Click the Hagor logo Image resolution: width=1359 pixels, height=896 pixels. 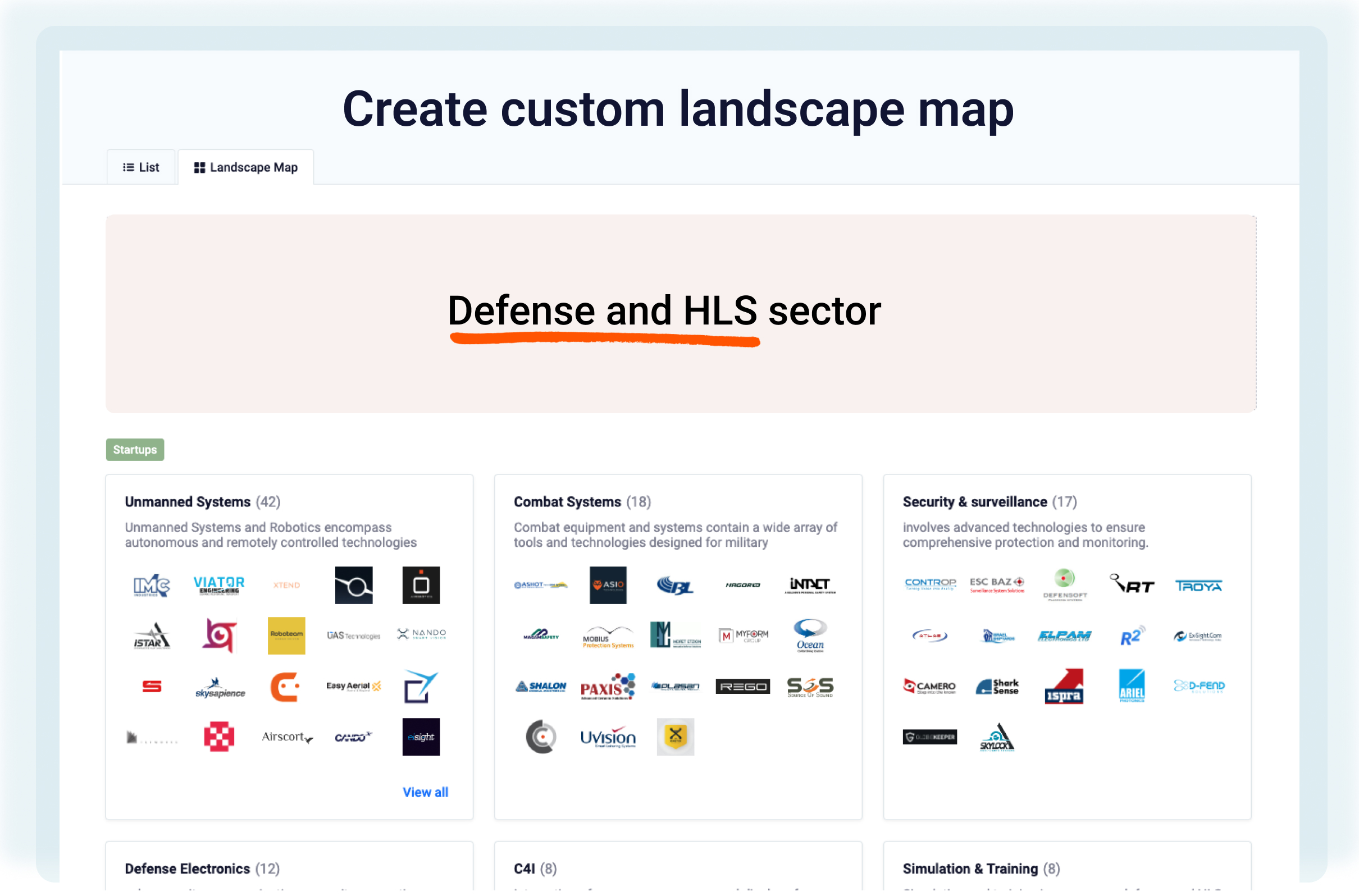tap(743, 586)
